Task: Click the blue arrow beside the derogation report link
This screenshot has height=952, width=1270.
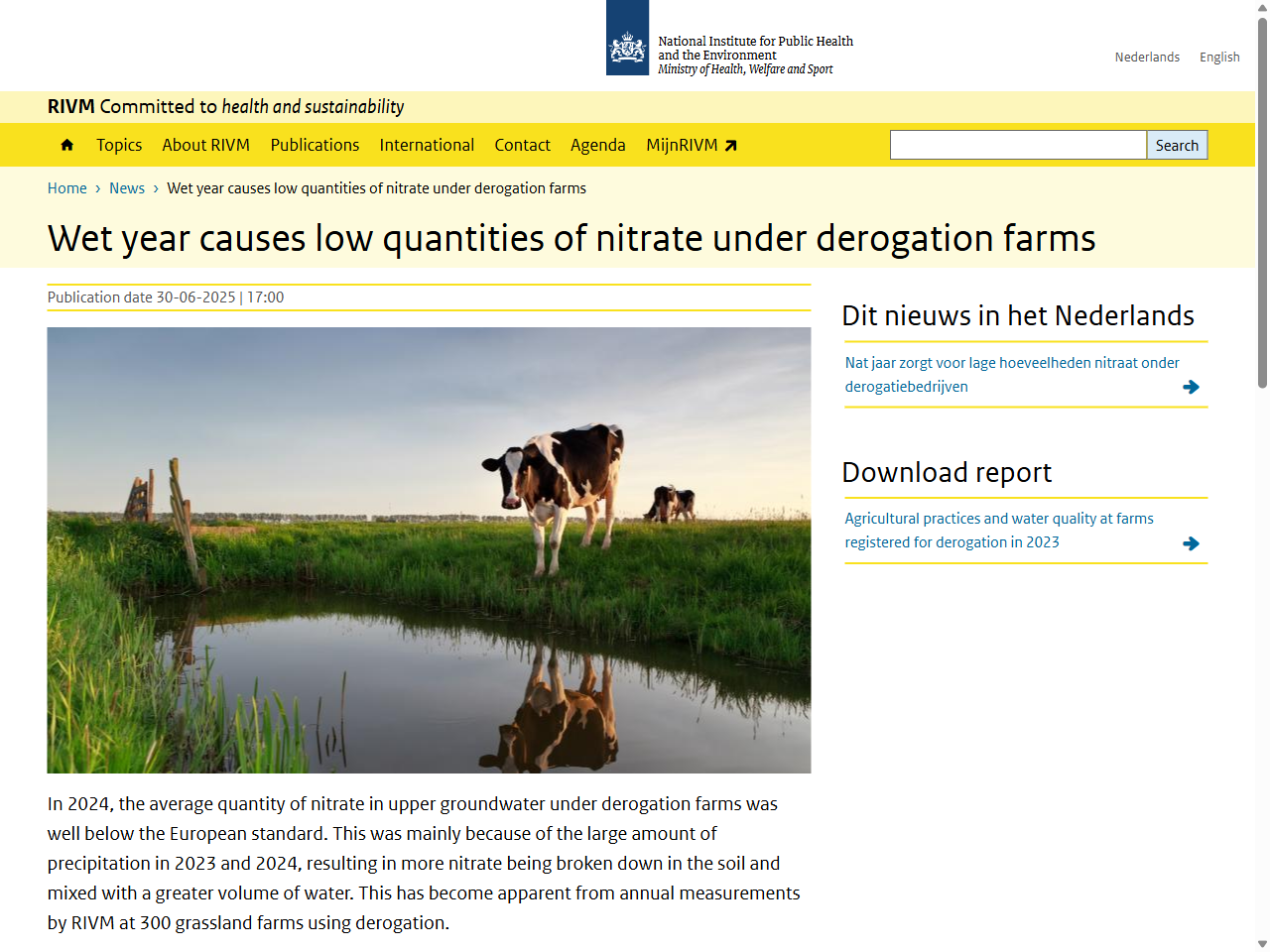Action: click(1190, 542)
